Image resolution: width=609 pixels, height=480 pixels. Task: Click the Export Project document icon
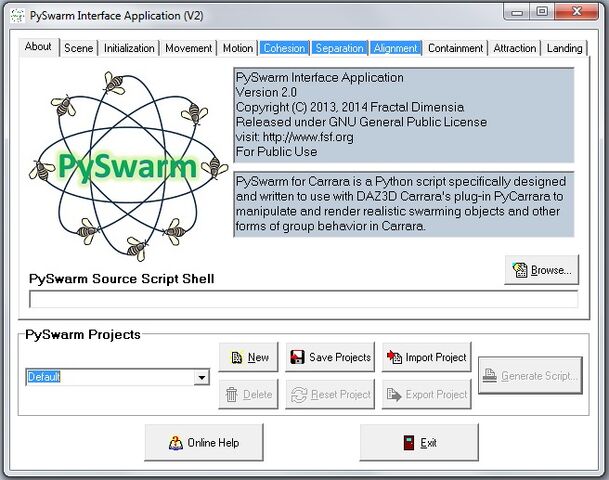(394, 395)
